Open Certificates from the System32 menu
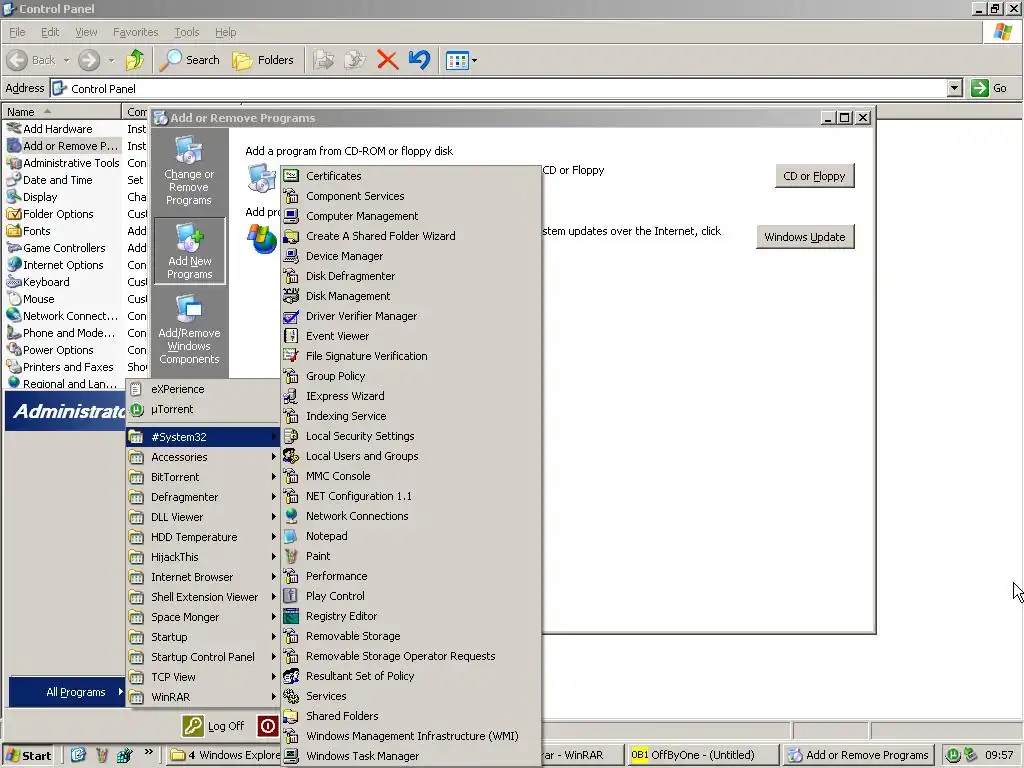1024x768 pixels. tap(411, 176)
